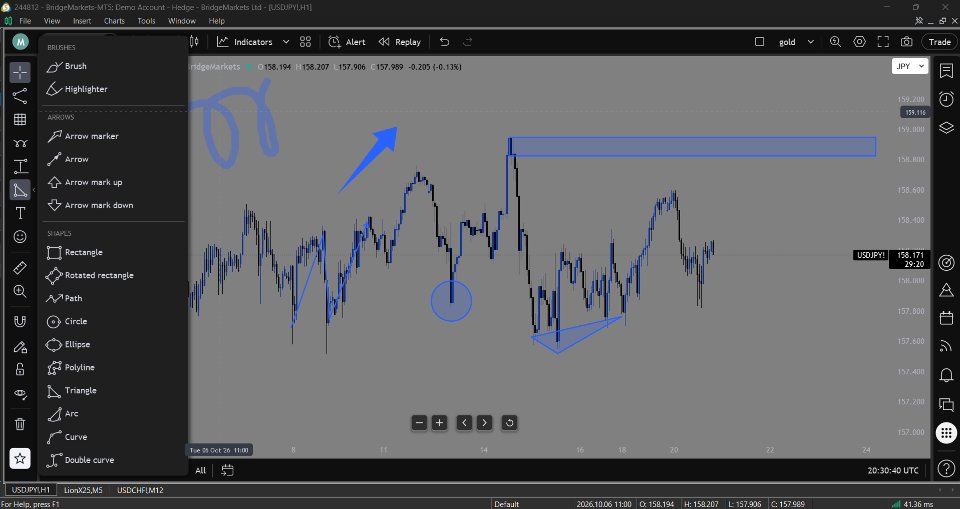960x509 pixels.
Task: Hide all drawings with eye icon
Action: [x=20, y=394]
